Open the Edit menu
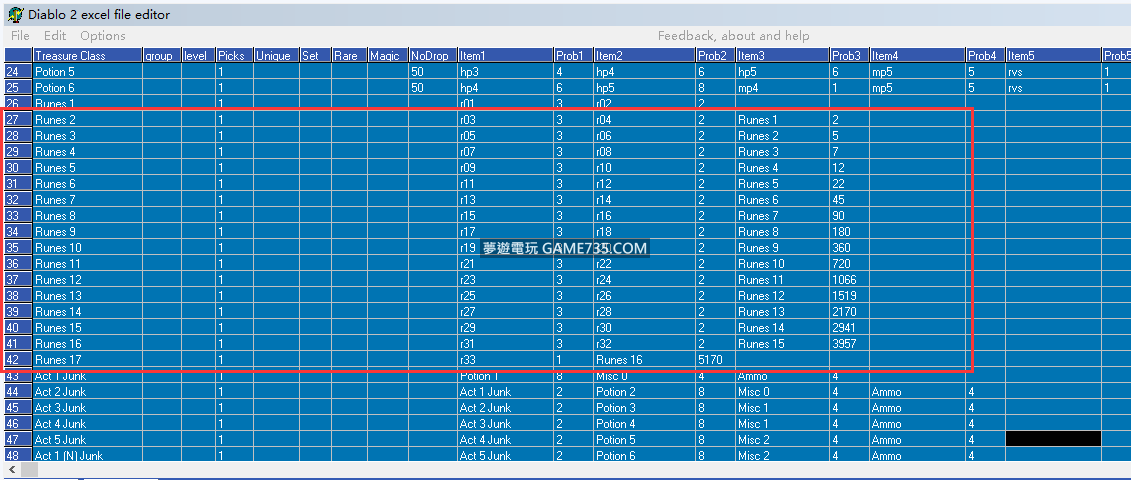Screen dimensions: 1131x496 pos(55,36)
